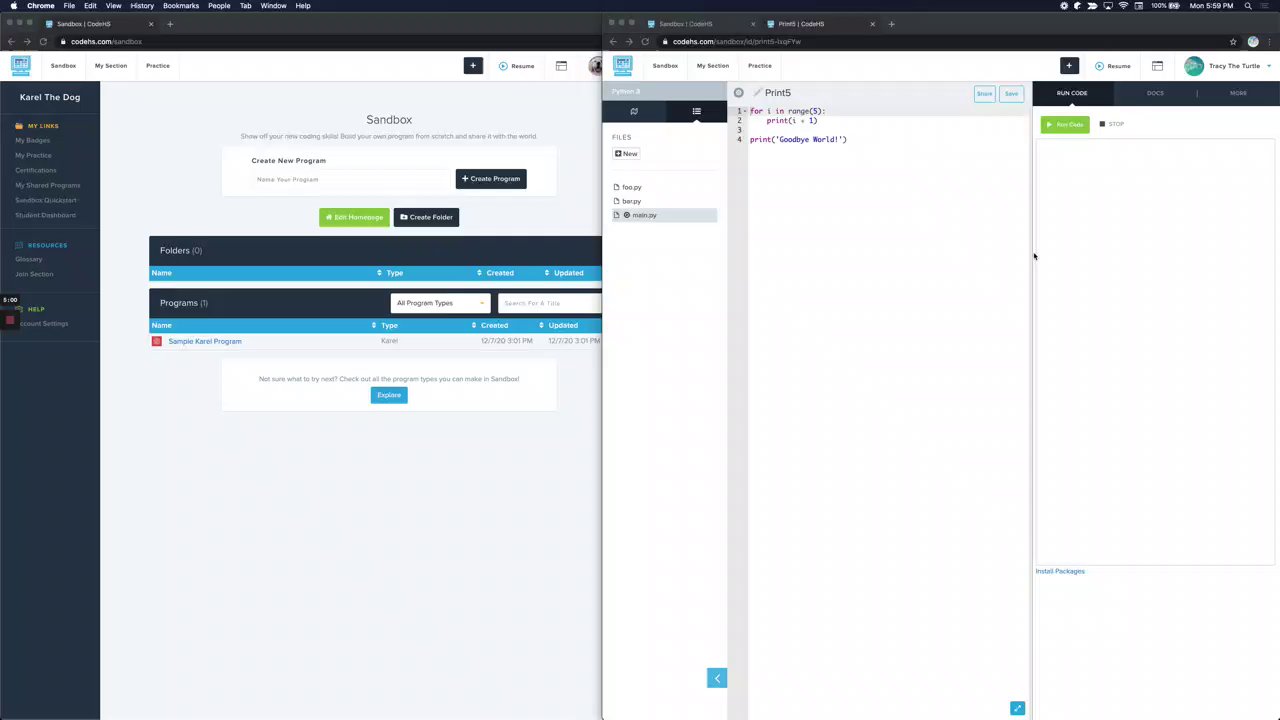Screen dimensions: 1280x720
Task: Sort Folders table by Type column
Action: [395, 273]
